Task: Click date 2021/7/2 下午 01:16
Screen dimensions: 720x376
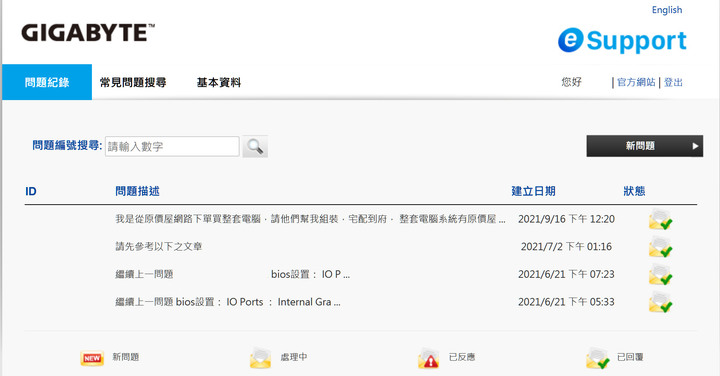Action: pyautogui.click(x=566, y=247)
